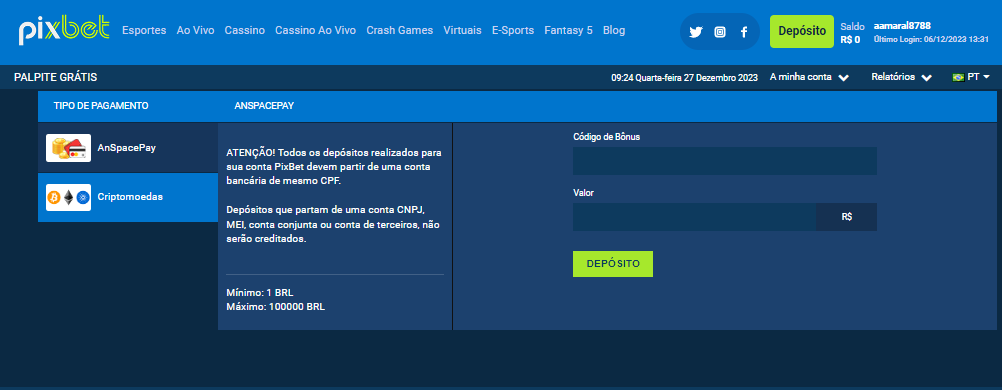The image size is (1002, 390).
Task: Click the Código de Bônus label
Action: tap(606, 137)
